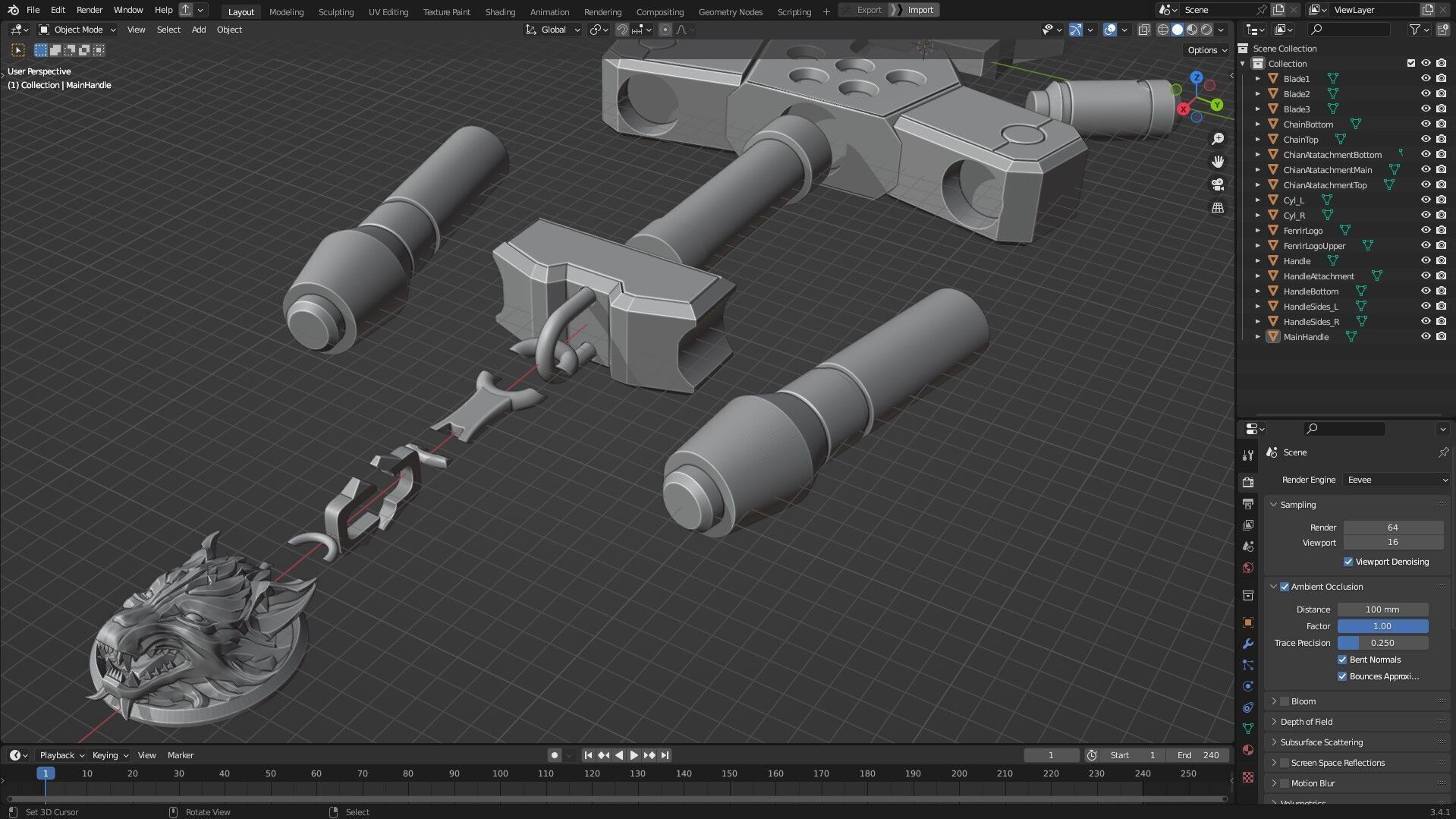Toggle Viewport Denoising checkbox
This screenshot has width=1456, height=819.
(x=1348, y=562)
